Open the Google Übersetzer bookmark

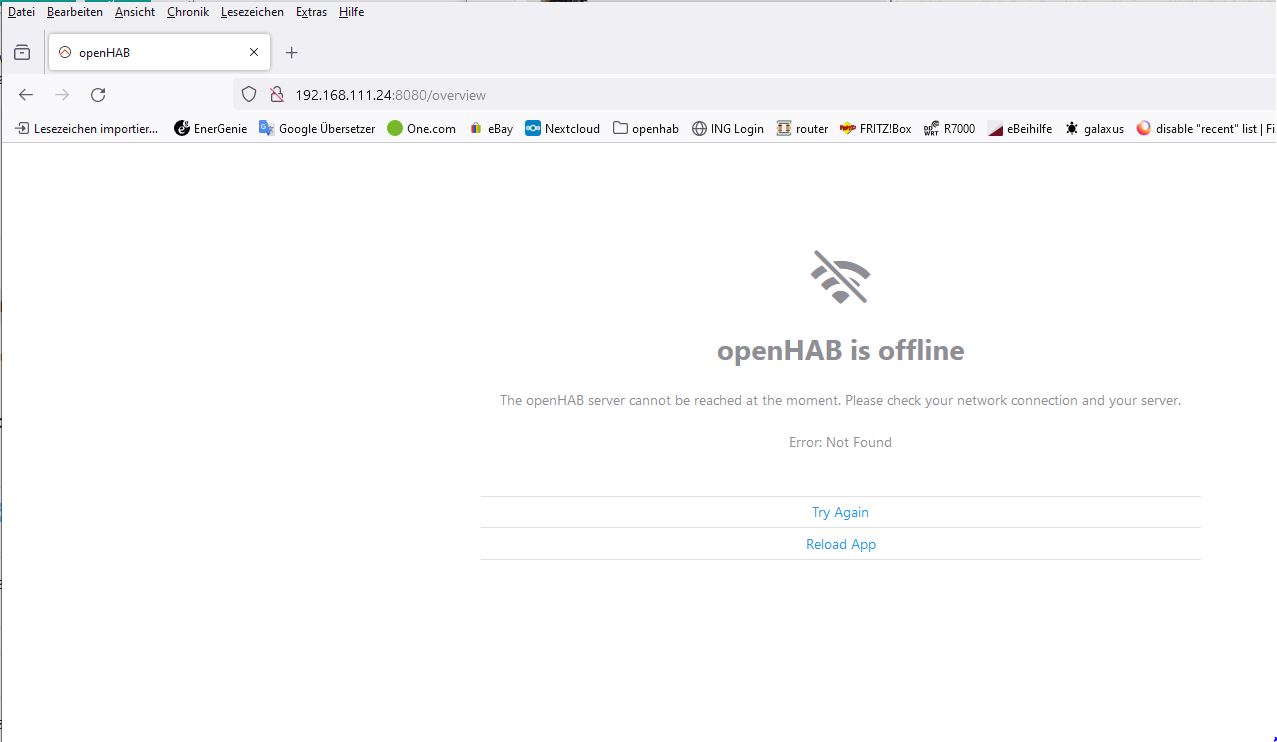pos(317,128)
